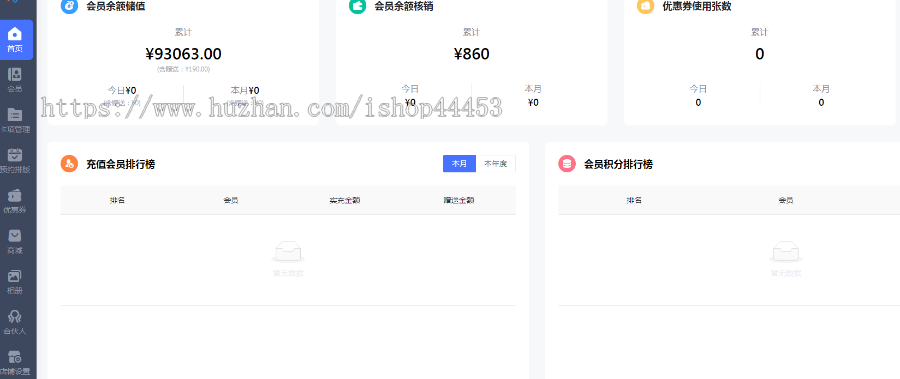
Task: Open the 首页 home sidebar item
Action: 15,40
